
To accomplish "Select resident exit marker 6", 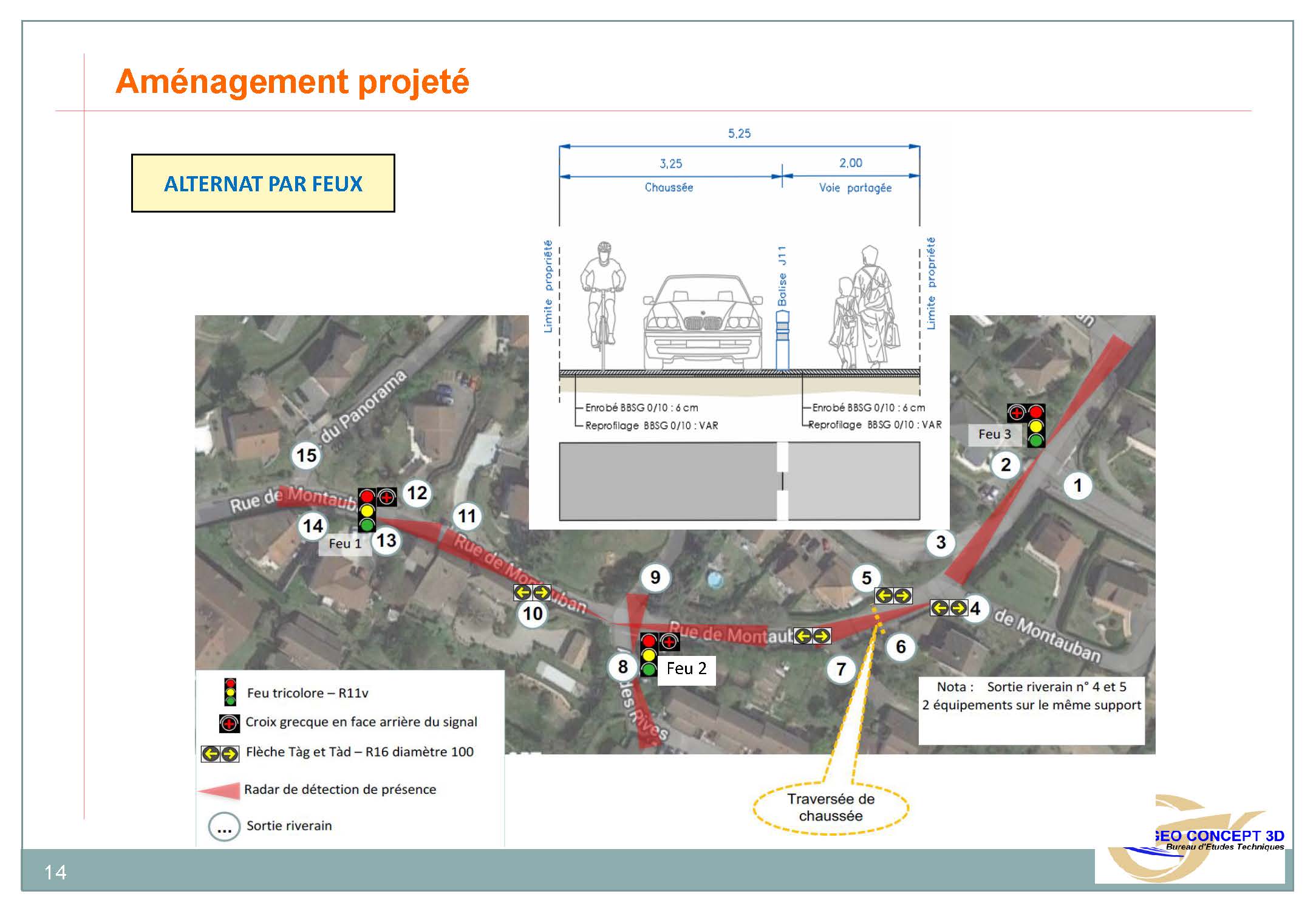I will (x=901, y=647).
